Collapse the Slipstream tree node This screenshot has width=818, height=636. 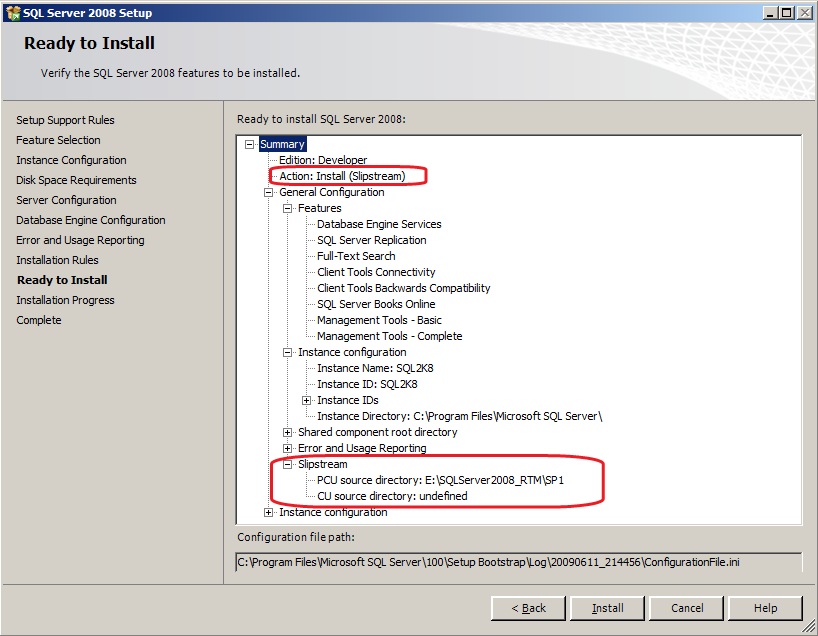[x=288, y=464]
